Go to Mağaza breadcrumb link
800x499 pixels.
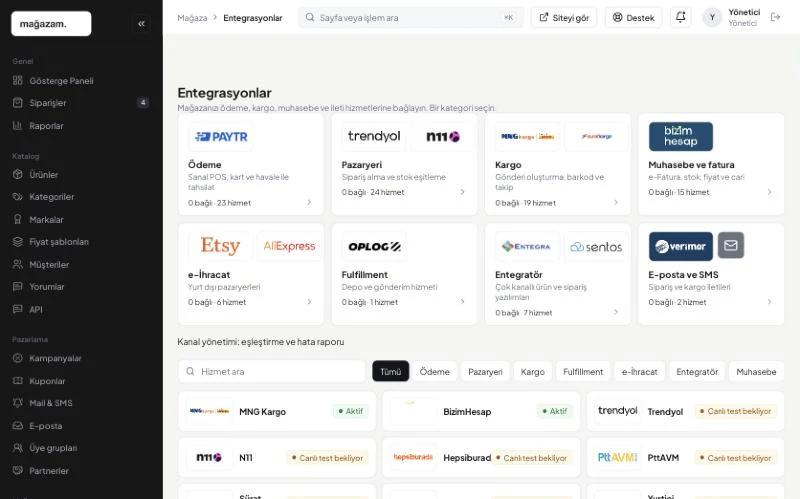click(192, 18)
